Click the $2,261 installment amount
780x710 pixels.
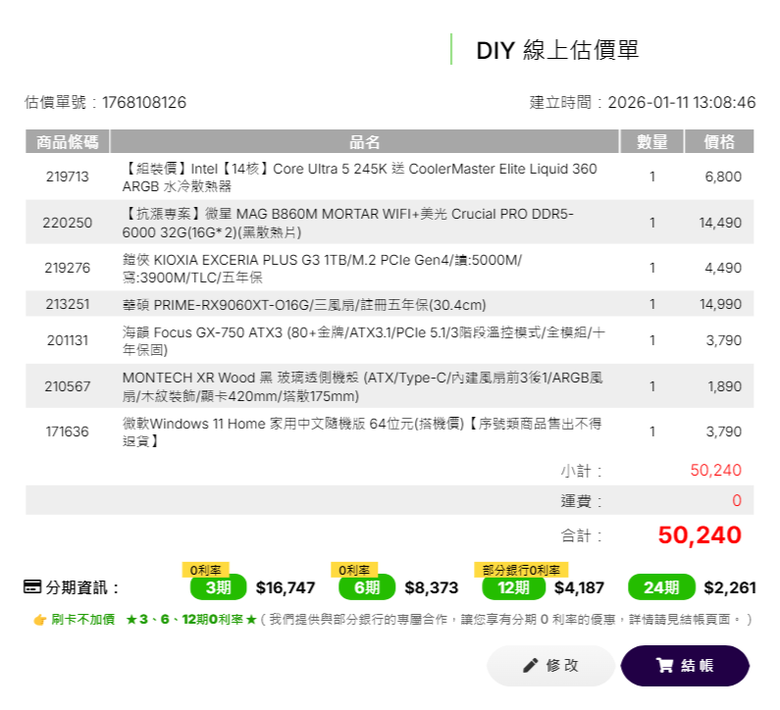[x=730, y=588]
